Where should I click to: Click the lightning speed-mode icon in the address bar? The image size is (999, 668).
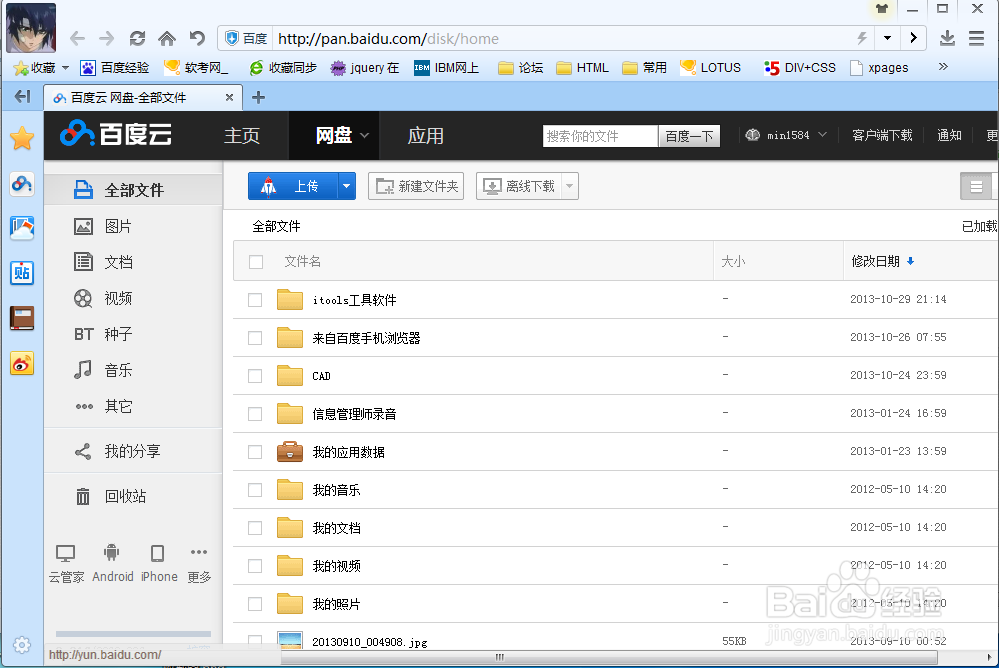coord(862,38)
